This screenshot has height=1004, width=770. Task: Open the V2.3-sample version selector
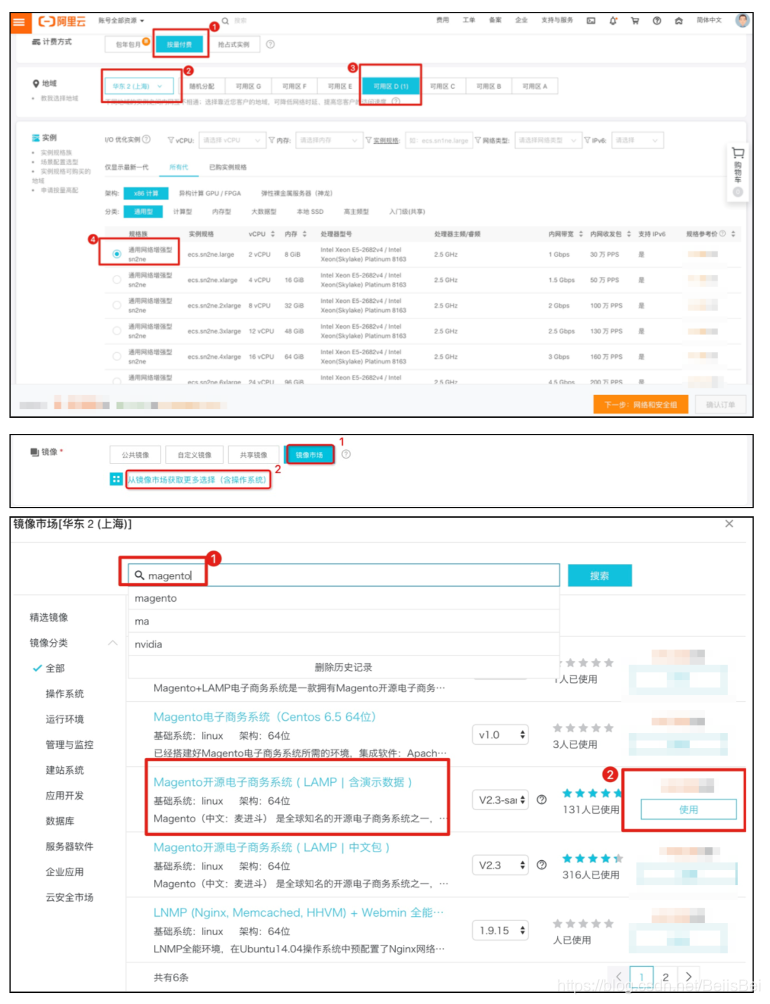[x=501, y=800]
